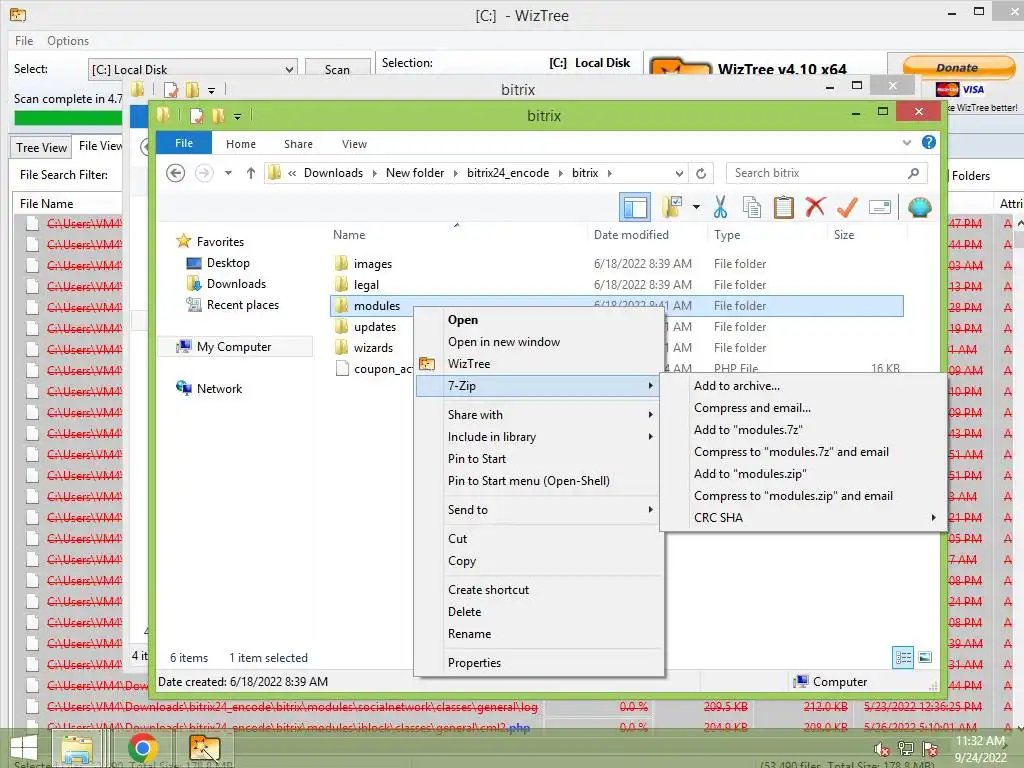Open folder options dropdown arrow in toolbar
The width and height of the screenshot is (1024, 768).
pyautogui.click(x=696, y=208)
